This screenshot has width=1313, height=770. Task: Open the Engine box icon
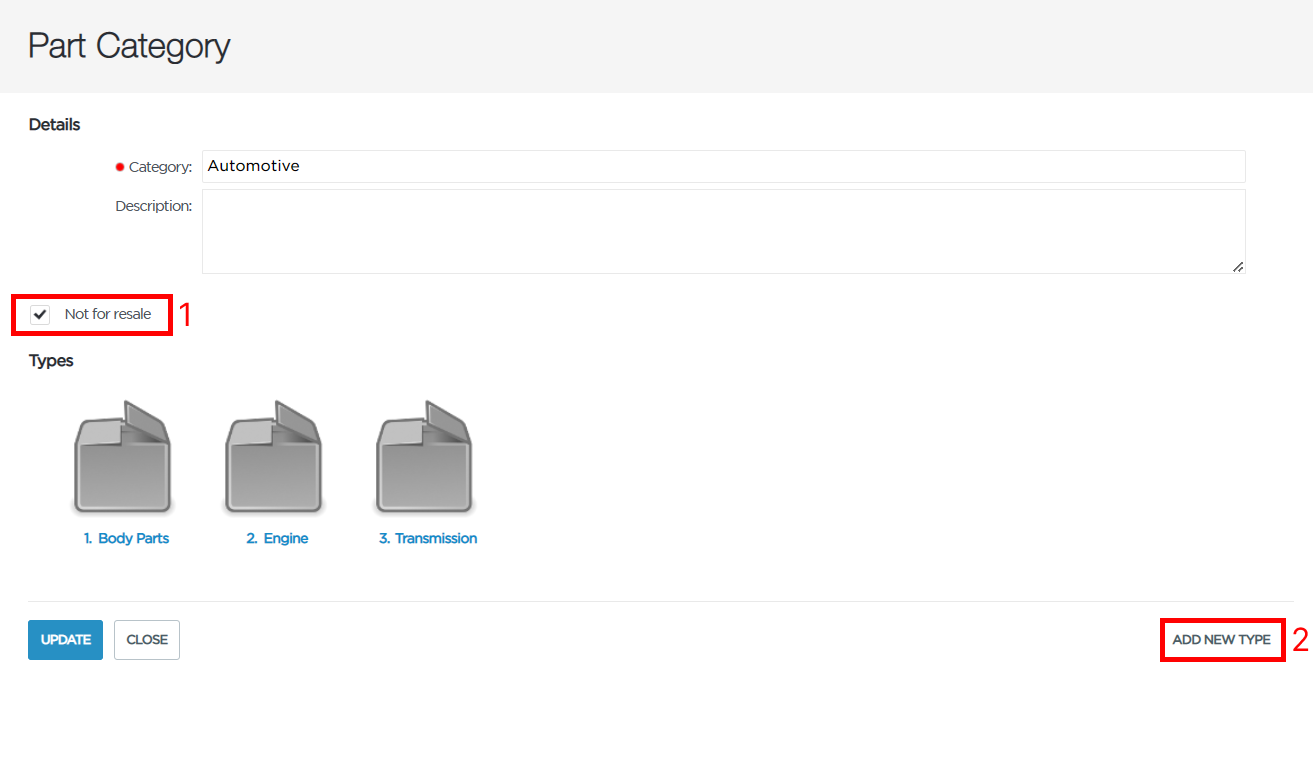point(273,458)
